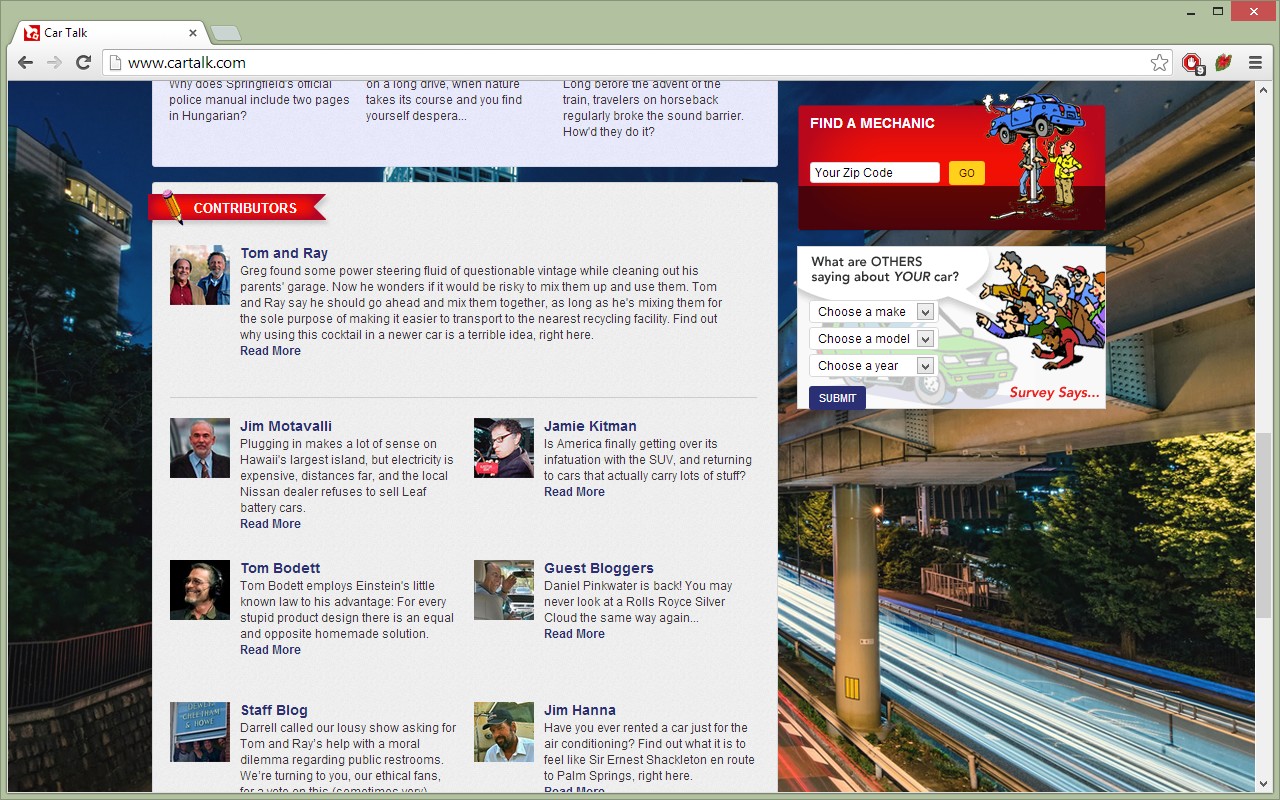1280x800 pixels.
Task: Expand the Choose a year dropdown
Action: (871, 366)
